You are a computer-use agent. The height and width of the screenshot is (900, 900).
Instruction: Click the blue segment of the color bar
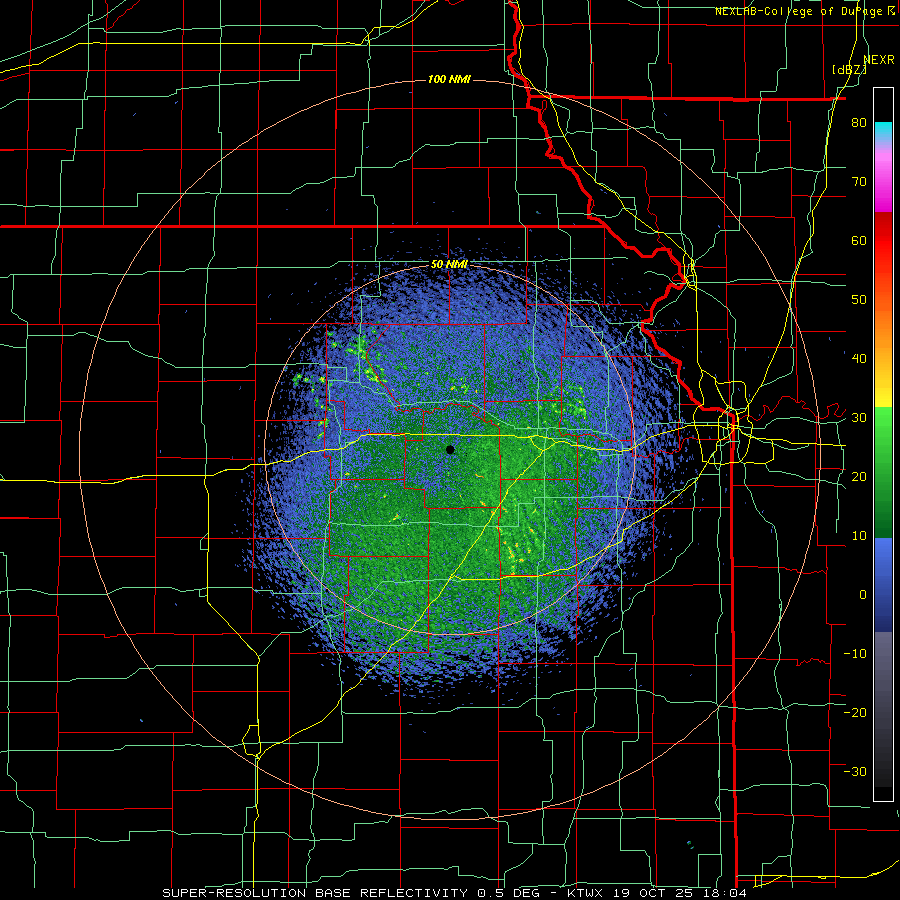(883, 584)
